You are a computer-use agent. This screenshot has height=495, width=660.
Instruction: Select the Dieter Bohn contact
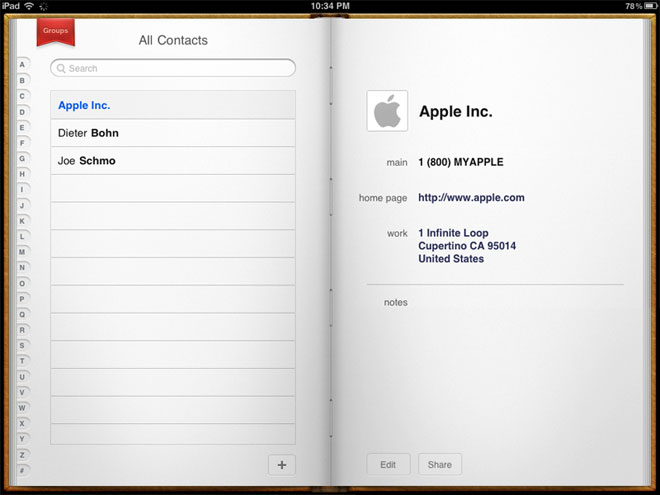173,133
